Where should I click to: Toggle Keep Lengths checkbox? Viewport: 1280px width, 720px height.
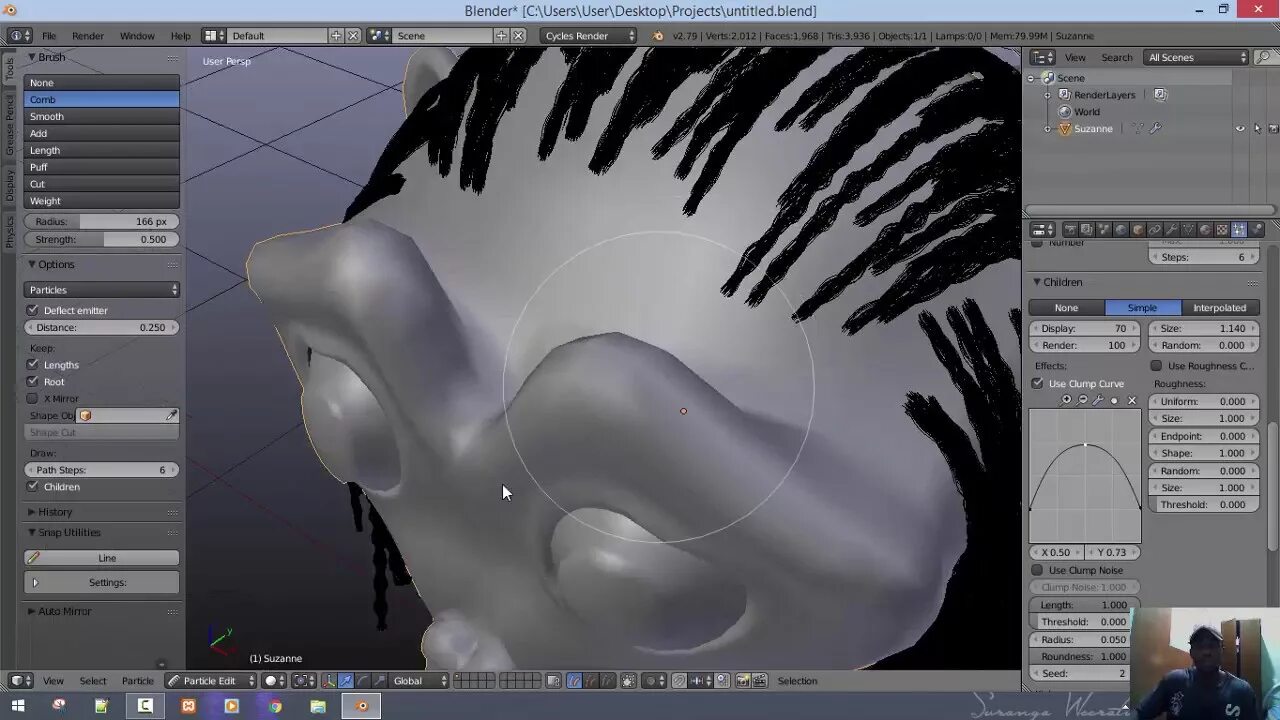click(x=33, y=365)
